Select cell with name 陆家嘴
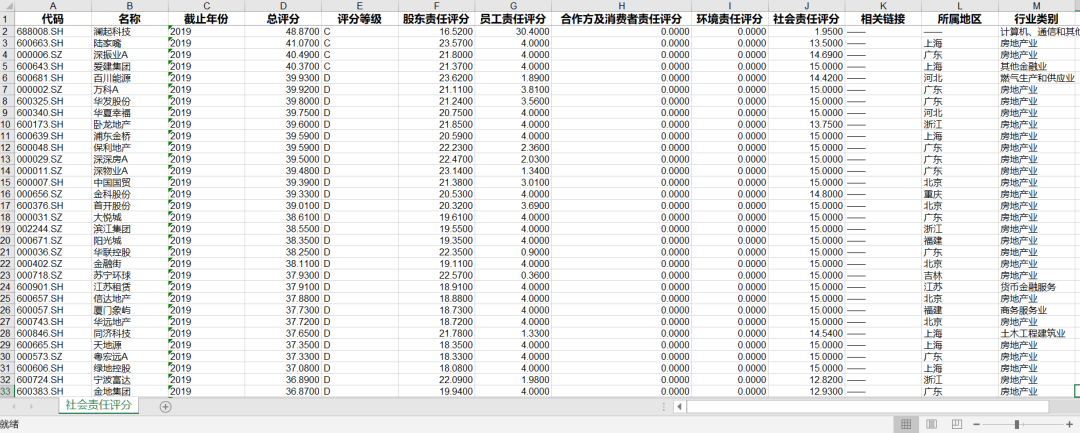The height and width of the screenshot is (433, 1080). coord(129,43)
